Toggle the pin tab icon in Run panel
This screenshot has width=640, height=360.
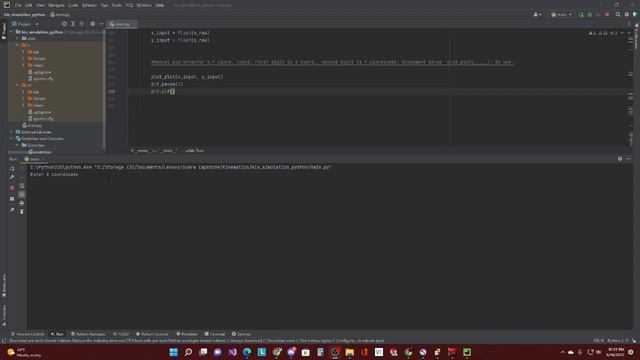point(12,210)
